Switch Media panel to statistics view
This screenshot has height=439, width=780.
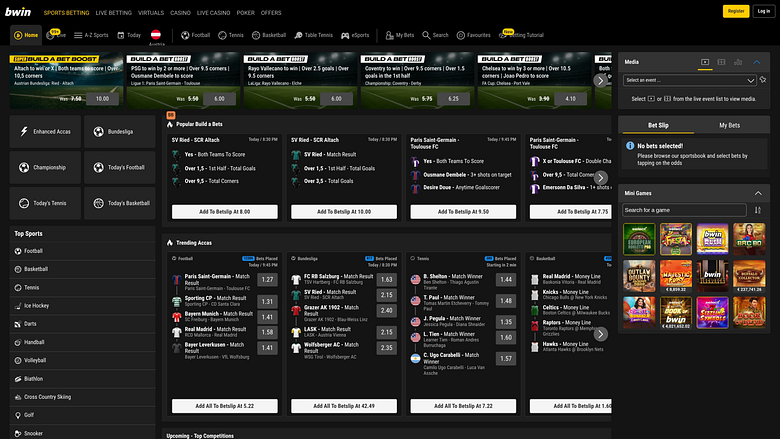click(738, 62)
